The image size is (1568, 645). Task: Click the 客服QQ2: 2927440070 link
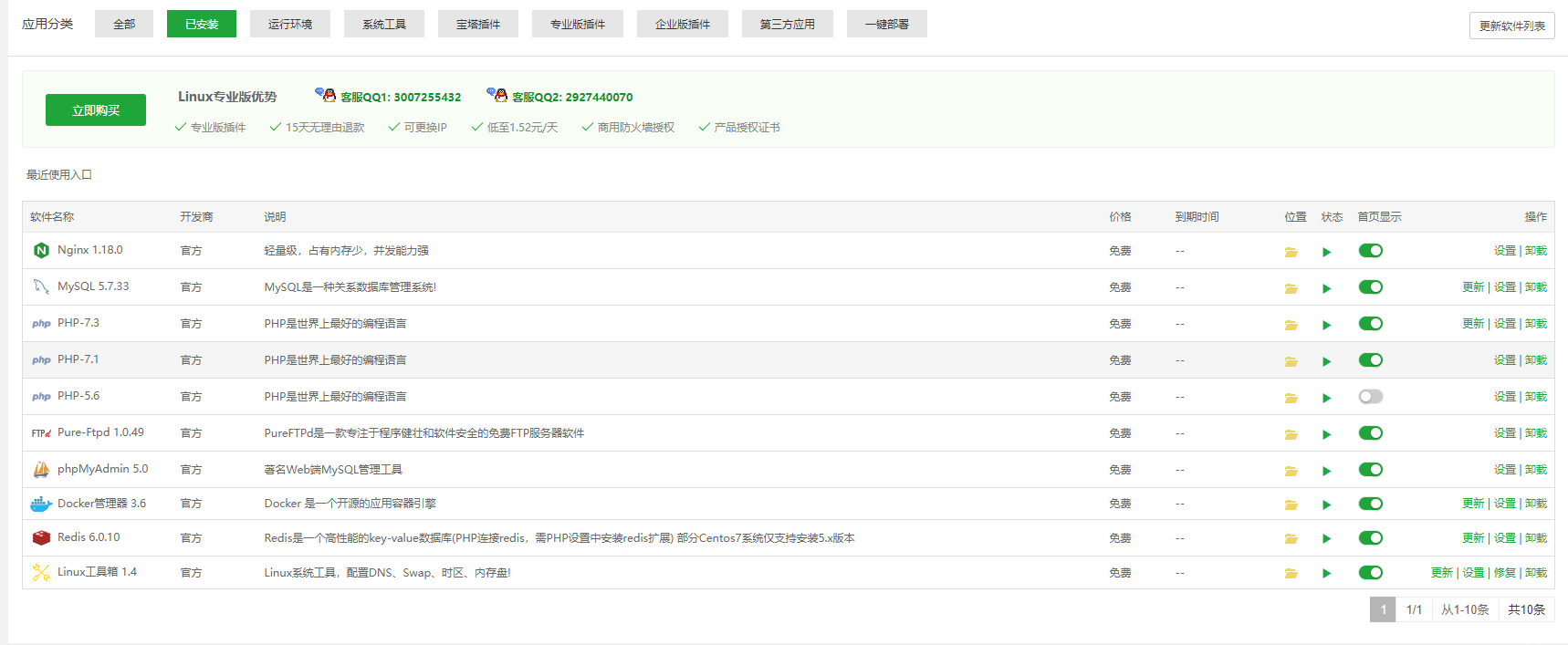[x=572, y=97]
